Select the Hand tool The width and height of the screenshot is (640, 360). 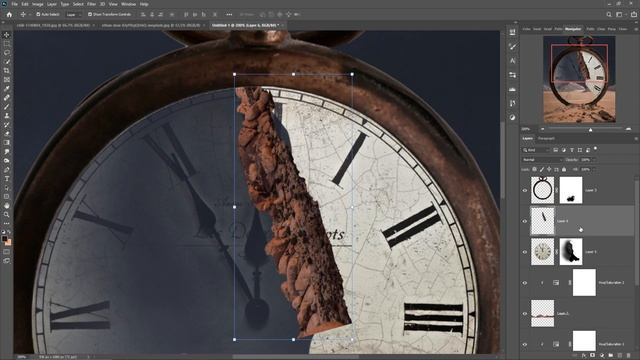[7, 206]
